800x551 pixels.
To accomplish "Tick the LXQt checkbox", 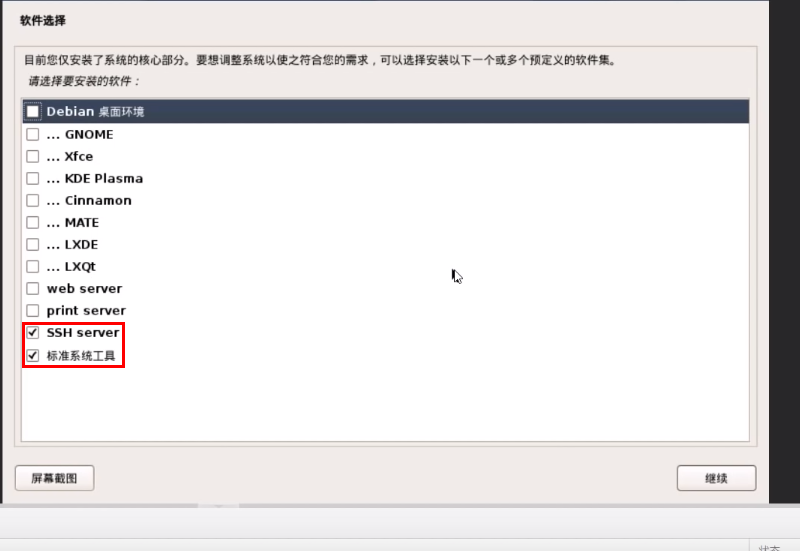I will pyautogui.click(x=33, y=266).
